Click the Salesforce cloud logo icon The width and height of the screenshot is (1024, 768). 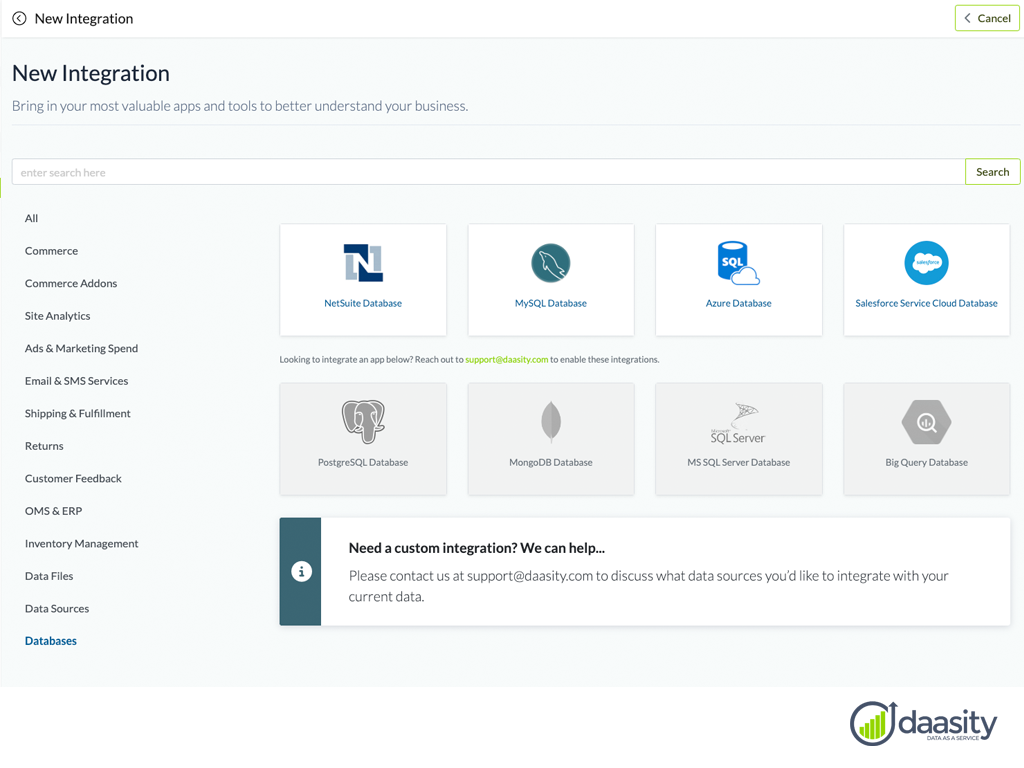926,263
